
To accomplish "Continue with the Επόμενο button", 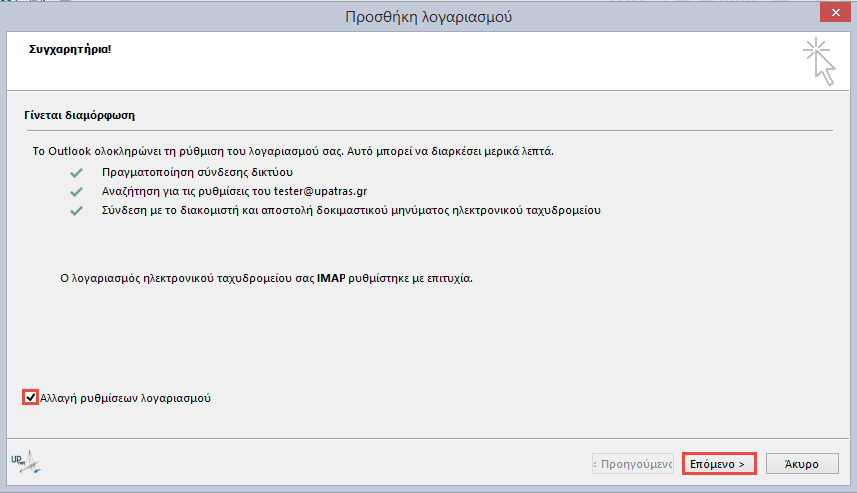I will (719, 463).
